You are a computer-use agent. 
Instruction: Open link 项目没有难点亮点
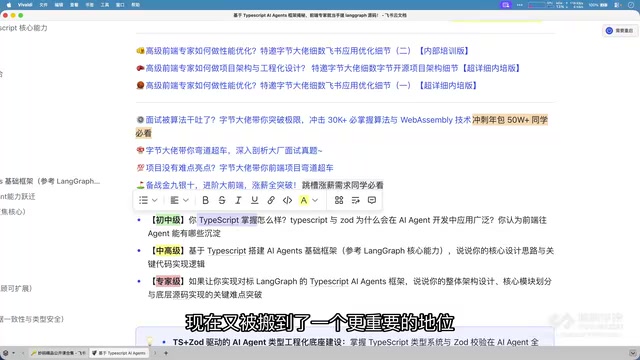click(x=240, y=168)
